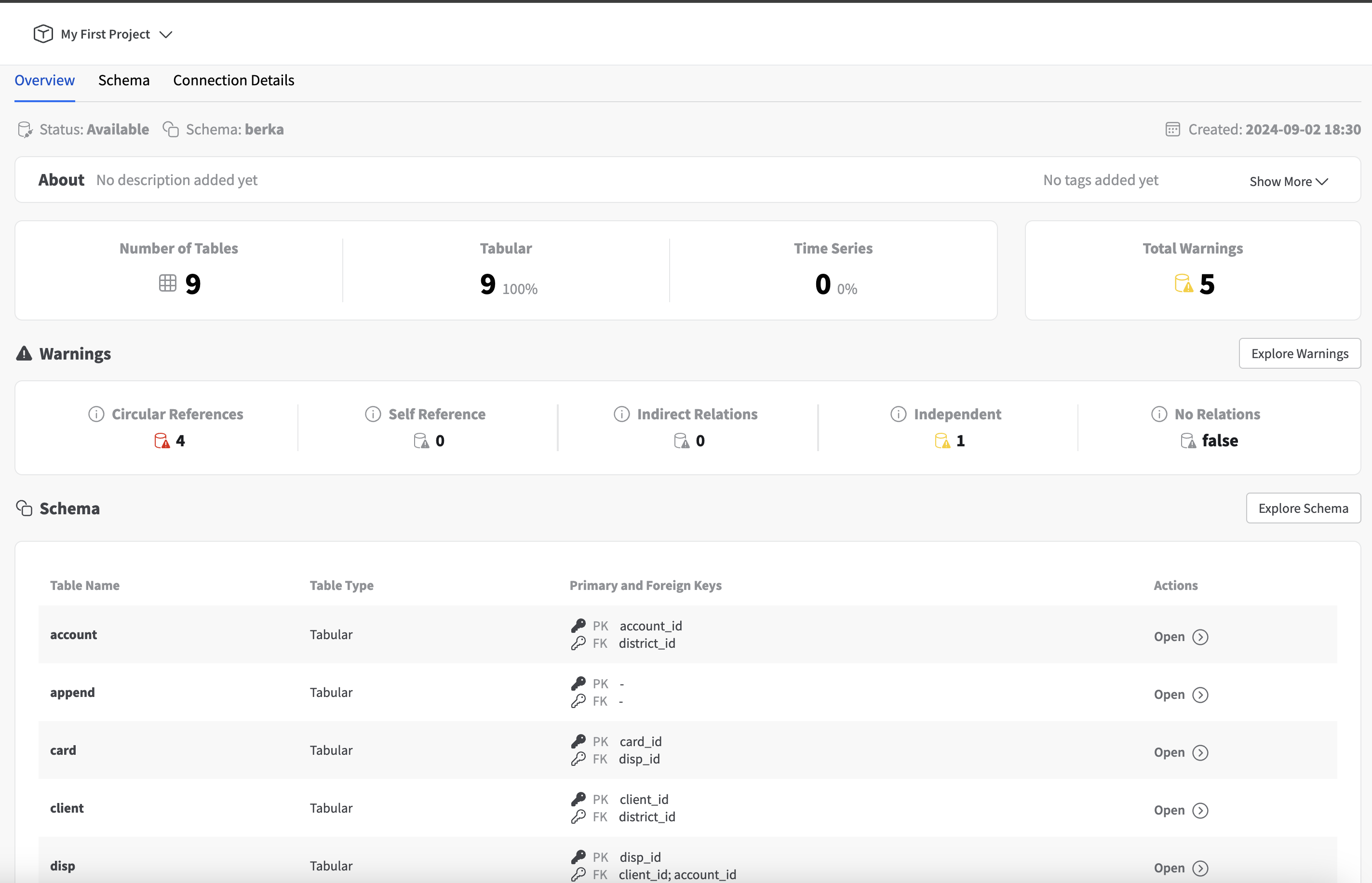
Task: Click the Total Warnings value 5
Action: tap(1207, 284)
